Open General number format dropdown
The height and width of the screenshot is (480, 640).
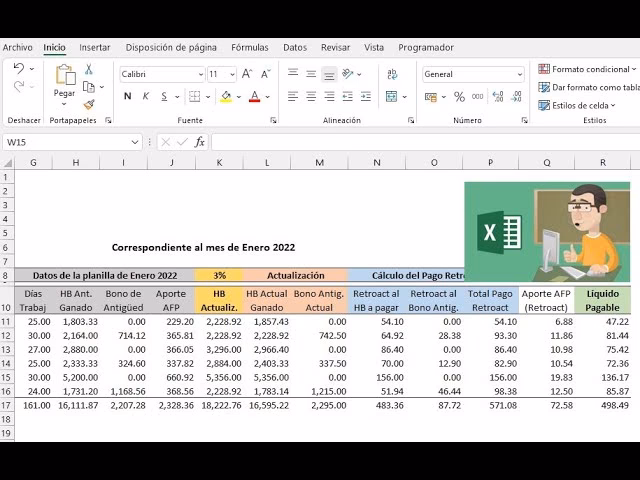520,74
